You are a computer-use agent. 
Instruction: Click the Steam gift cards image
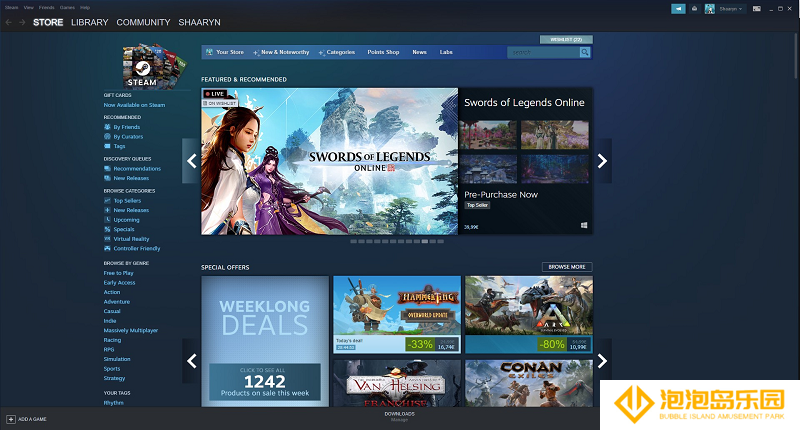[155, 67]
